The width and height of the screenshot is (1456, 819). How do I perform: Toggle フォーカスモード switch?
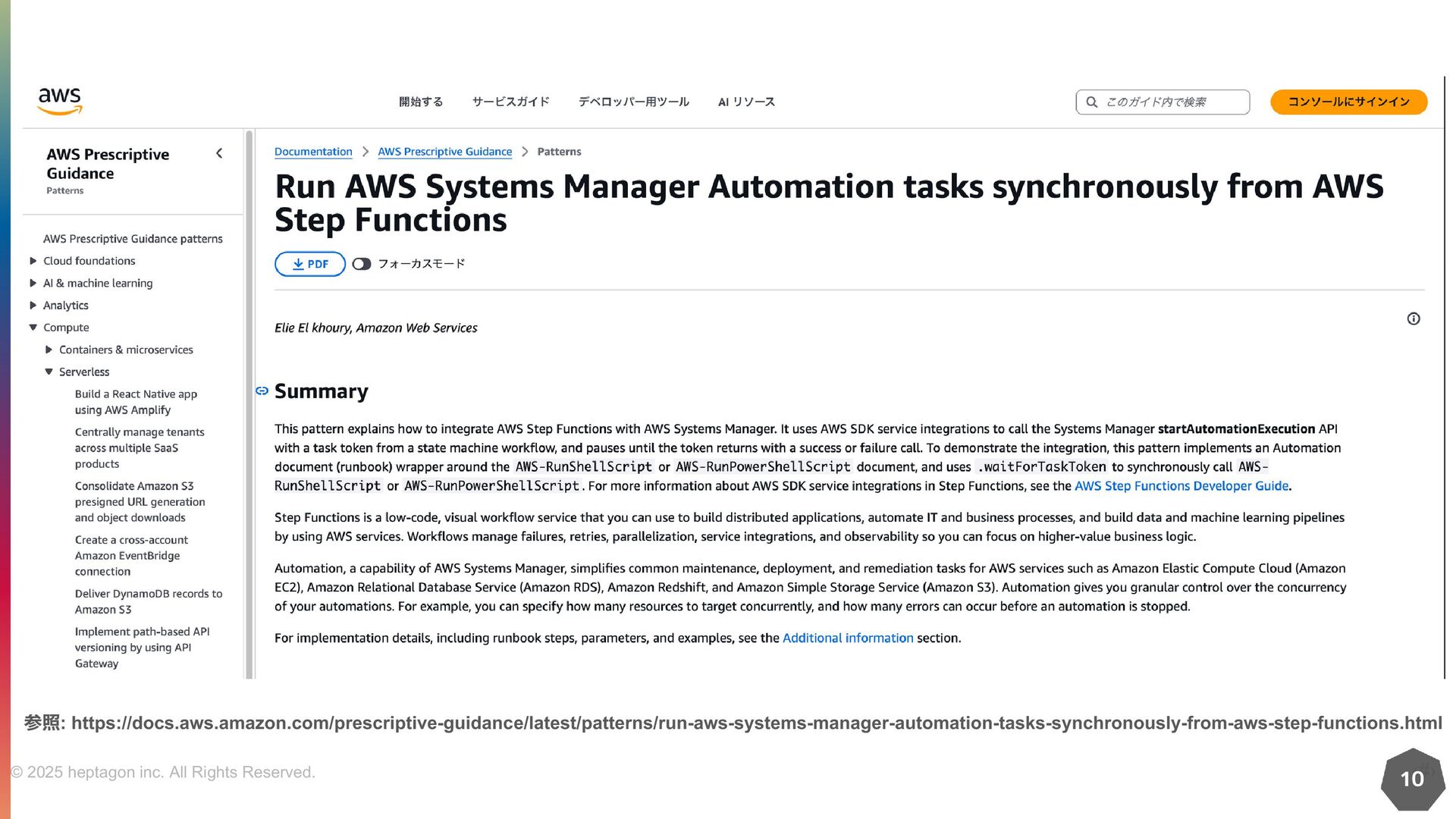362,264
